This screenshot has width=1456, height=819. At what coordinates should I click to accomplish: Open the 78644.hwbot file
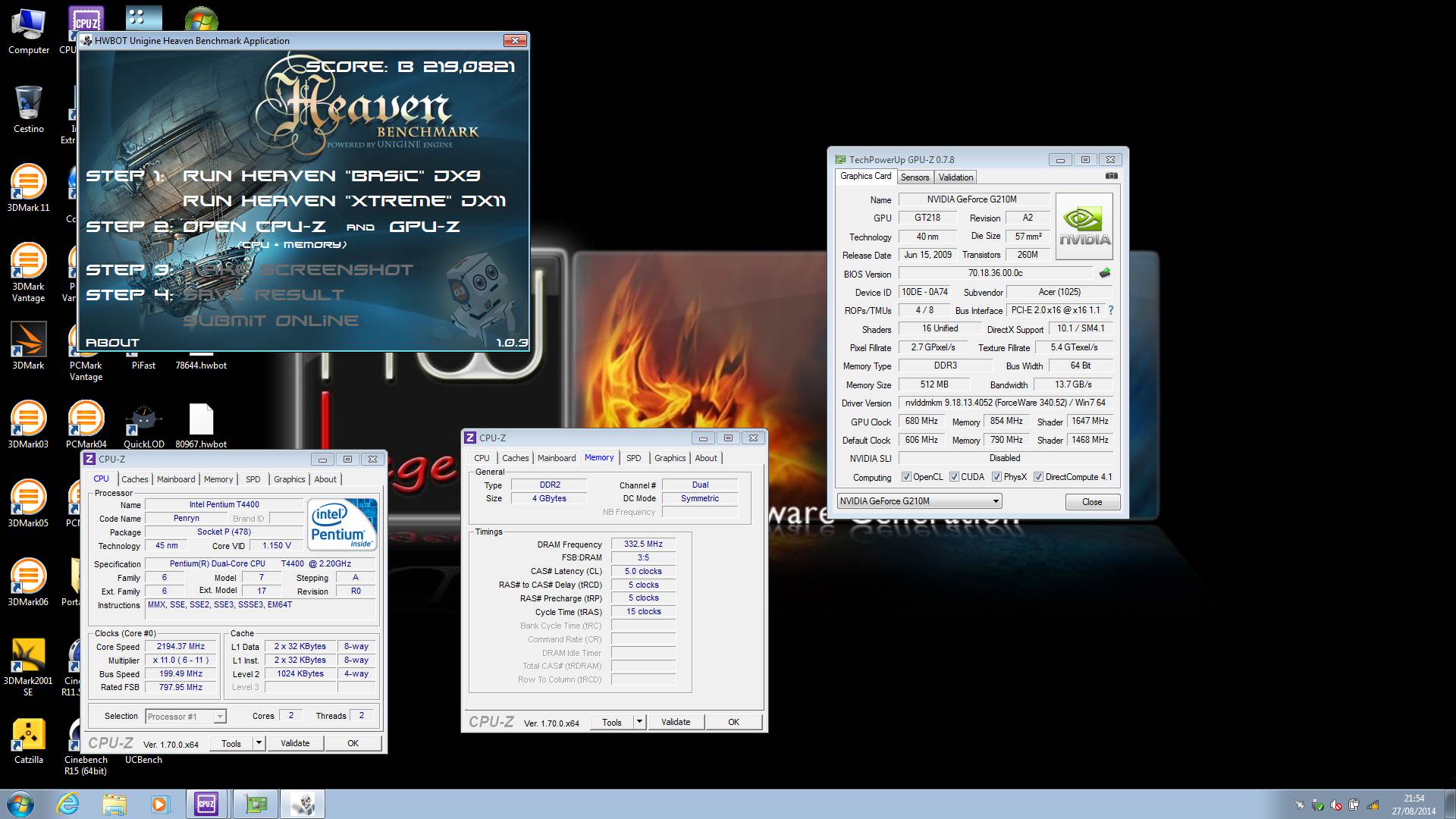(201, 364)
